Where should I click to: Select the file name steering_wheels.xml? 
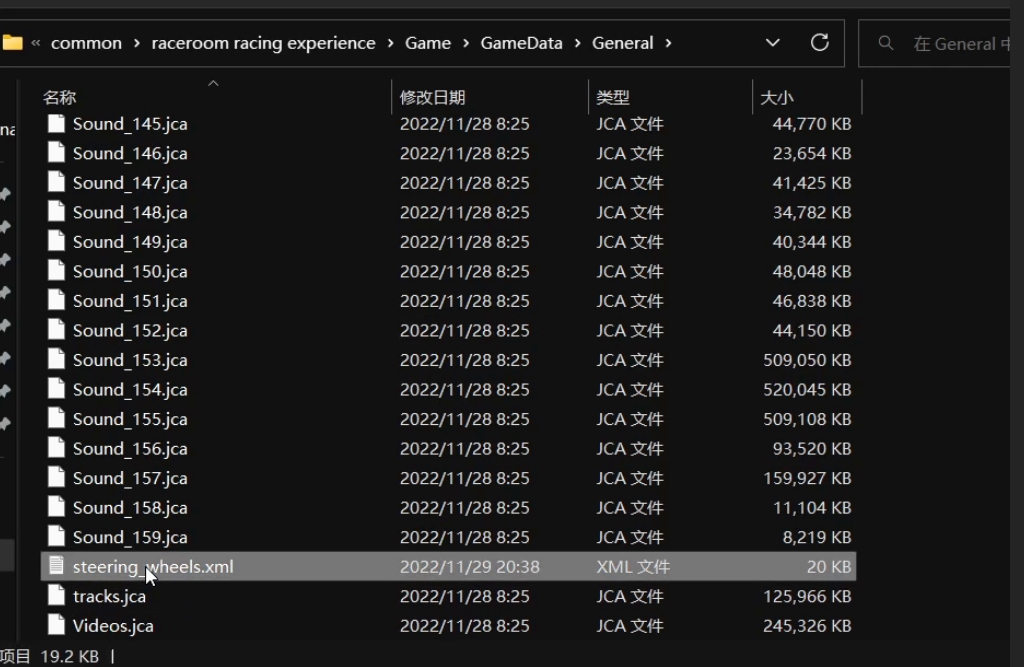coord(153,566)
